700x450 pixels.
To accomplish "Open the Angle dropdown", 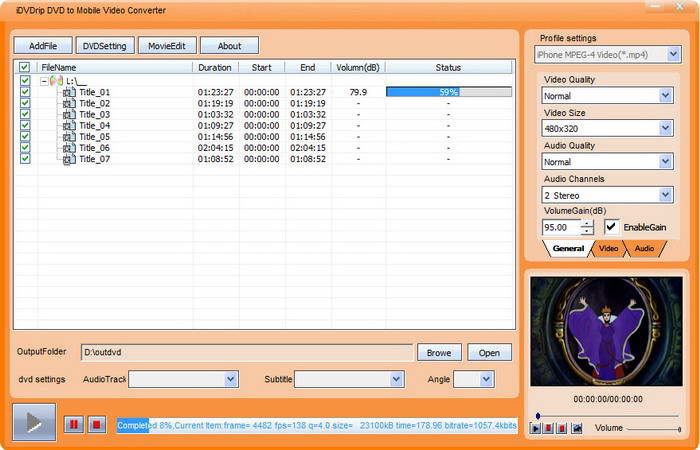I will [x=486, y=379].
